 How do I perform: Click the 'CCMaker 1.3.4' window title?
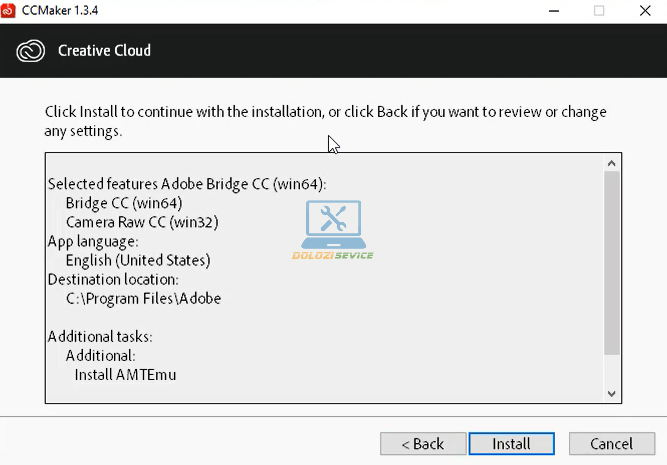coord(60,10)
